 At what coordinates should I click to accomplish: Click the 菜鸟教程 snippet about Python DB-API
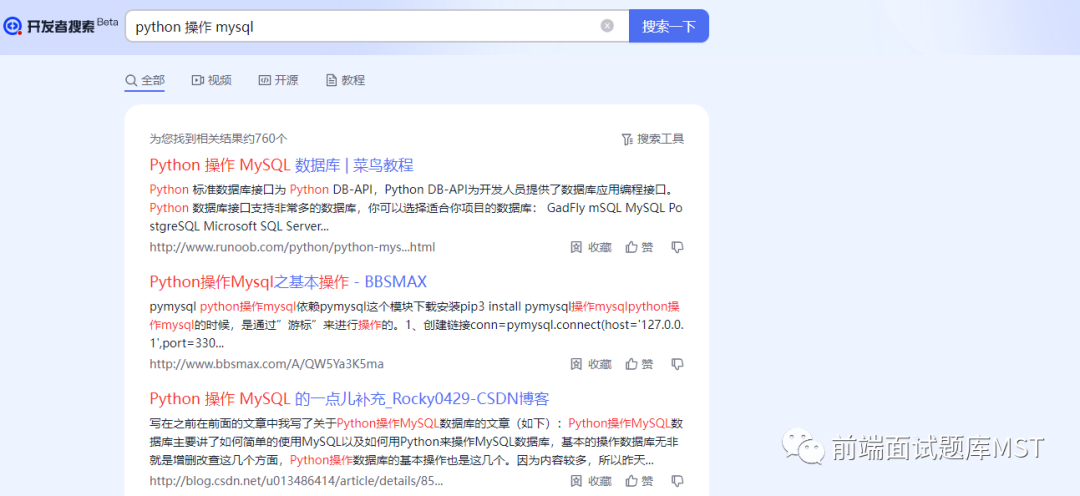417,208
